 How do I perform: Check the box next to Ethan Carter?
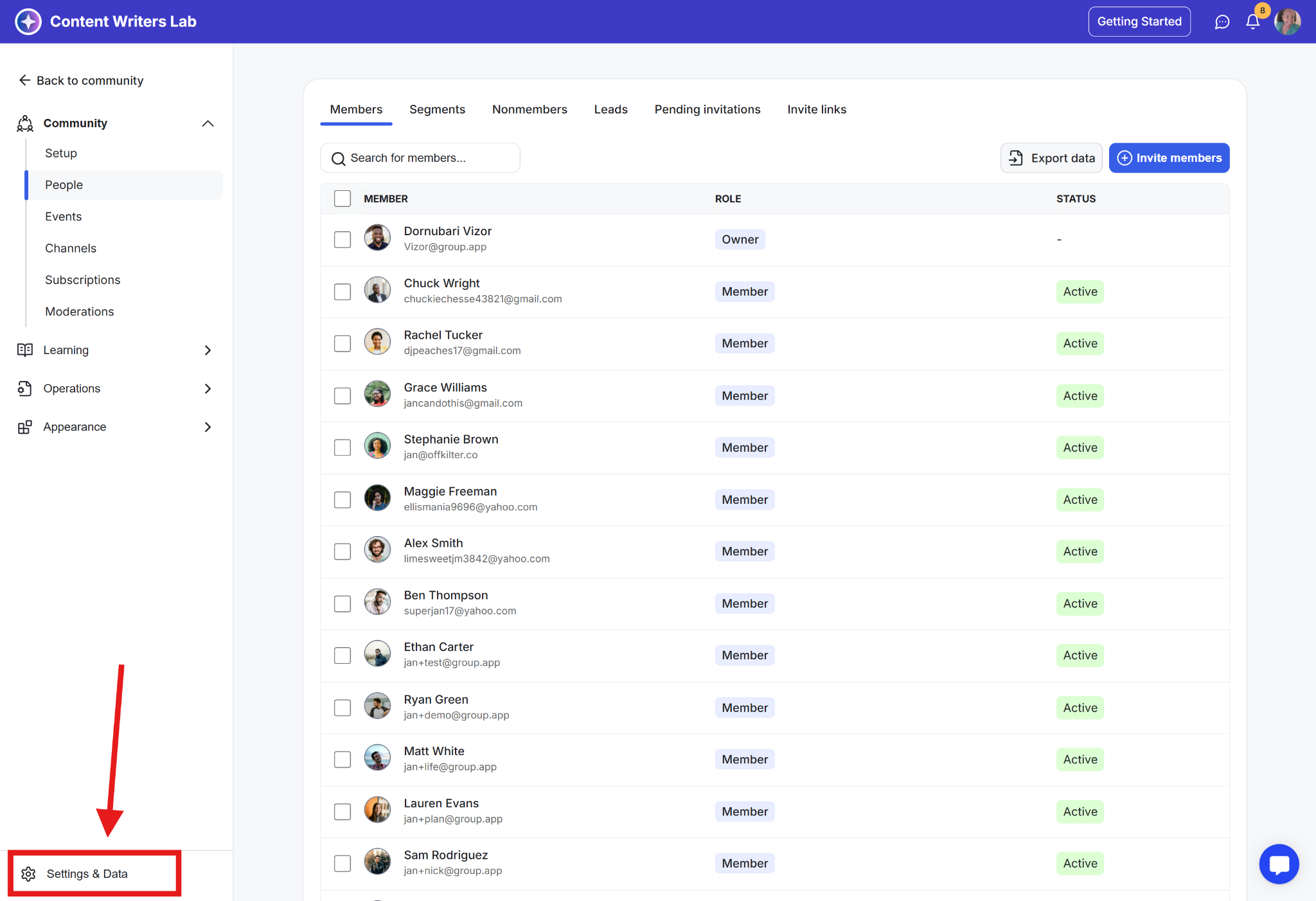[x=342, y=656]
